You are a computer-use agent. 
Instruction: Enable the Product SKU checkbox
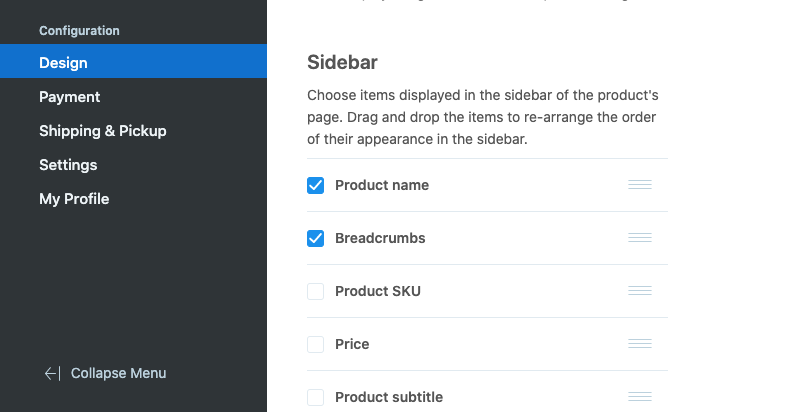(x=316, y=291)
